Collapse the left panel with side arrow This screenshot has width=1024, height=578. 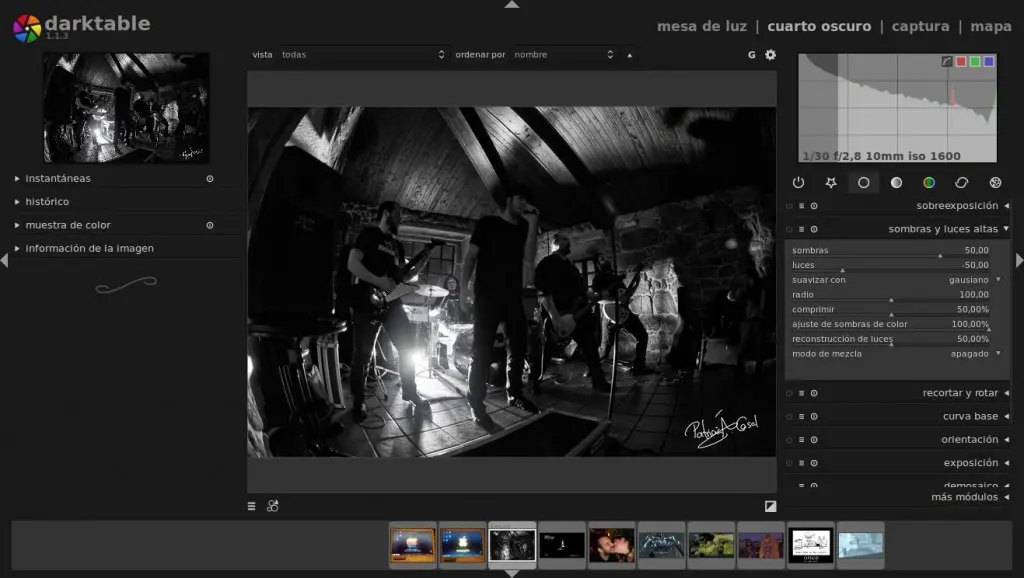click(x=5, y=261)
